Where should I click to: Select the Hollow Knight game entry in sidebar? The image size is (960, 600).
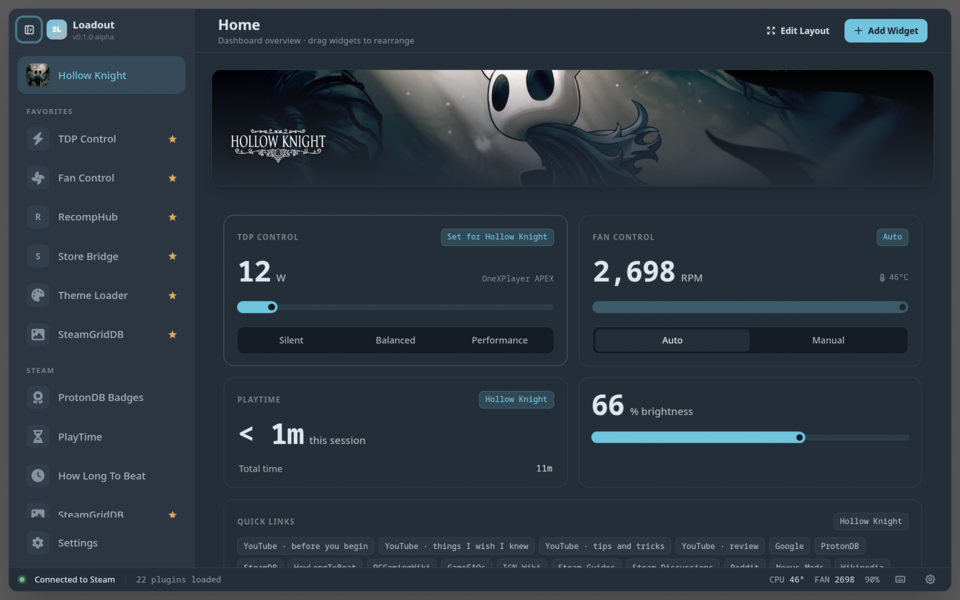pos(101,75)
